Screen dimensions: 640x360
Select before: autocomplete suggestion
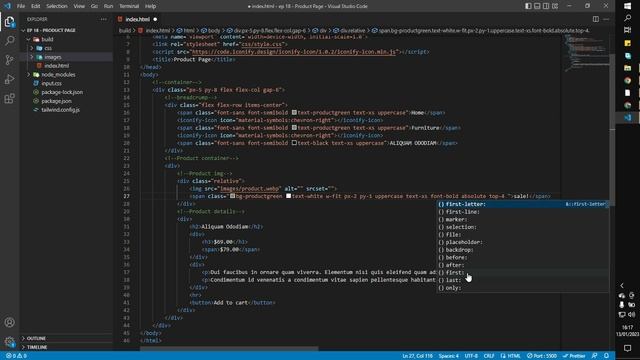[523, 258]
